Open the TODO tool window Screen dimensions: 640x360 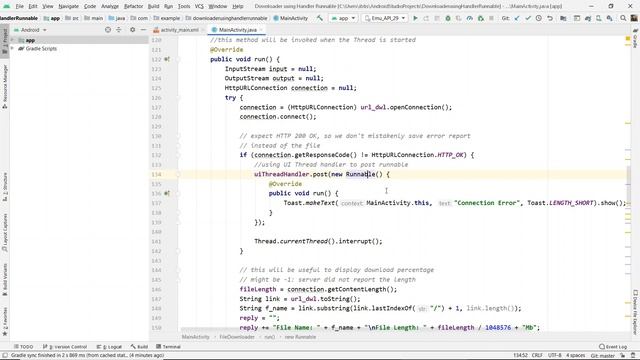pos(23,347)
